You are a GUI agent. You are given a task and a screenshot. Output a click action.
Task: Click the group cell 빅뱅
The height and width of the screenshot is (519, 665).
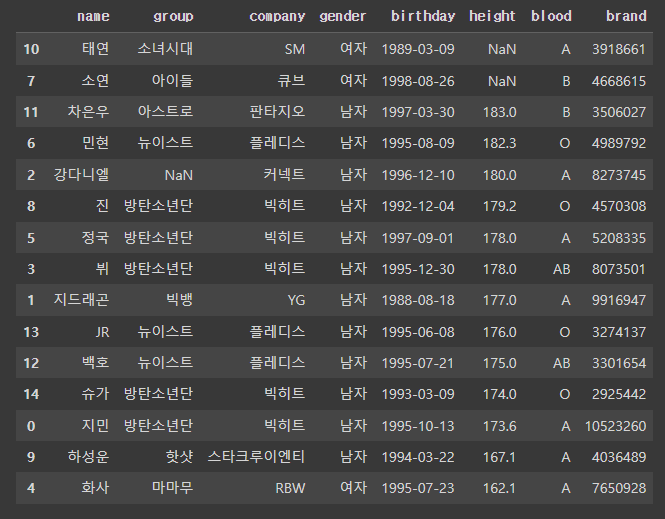coord(179,300)
